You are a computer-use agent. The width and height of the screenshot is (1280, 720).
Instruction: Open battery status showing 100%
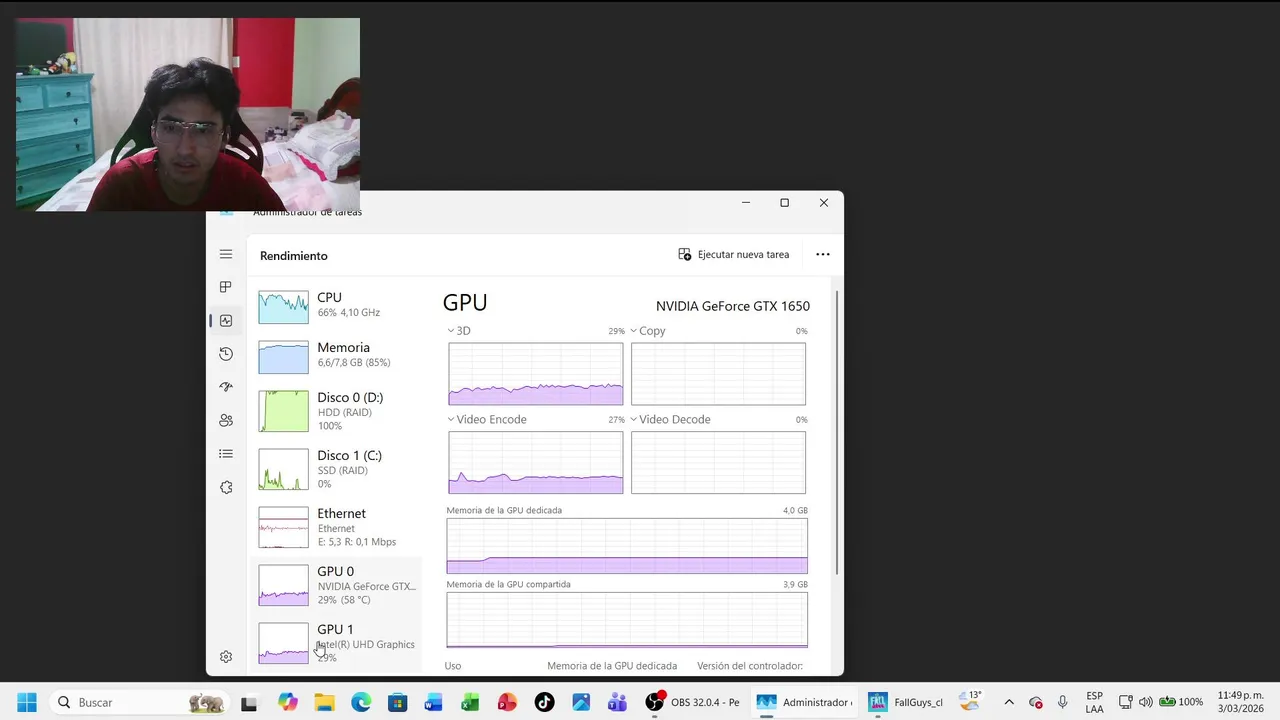tap(1181, 702)
